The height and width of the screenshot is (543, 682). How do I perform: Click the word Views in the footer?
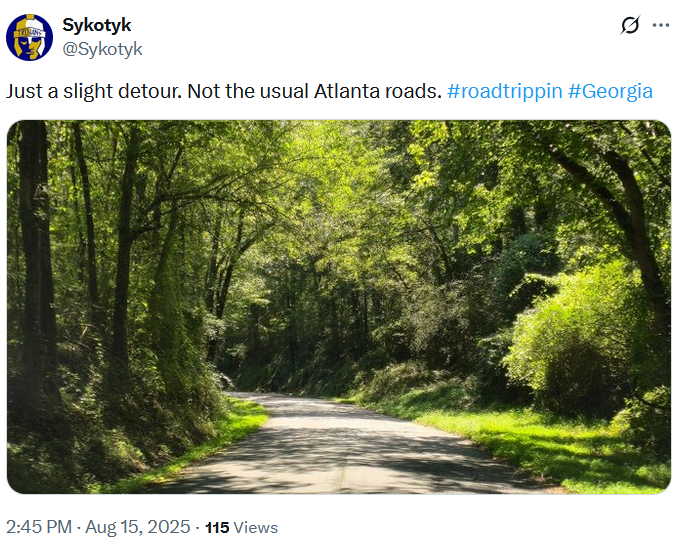tap(256, 527)
